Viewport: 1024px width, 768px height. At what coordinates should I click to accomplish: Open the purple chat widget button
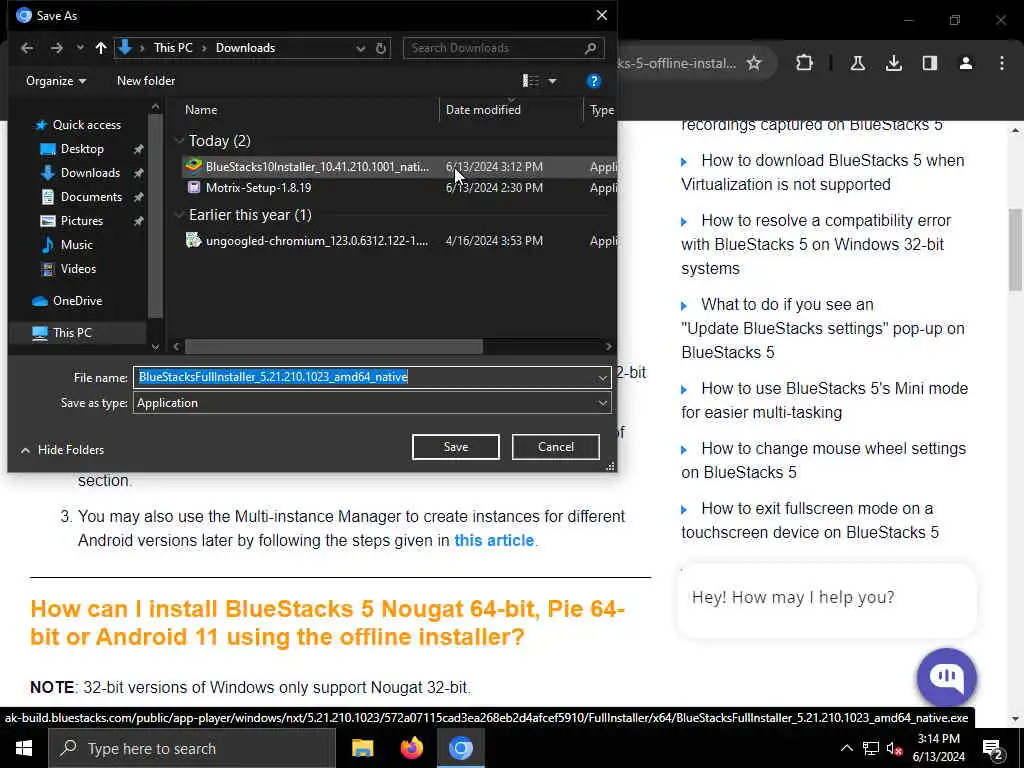pos(946,678)
